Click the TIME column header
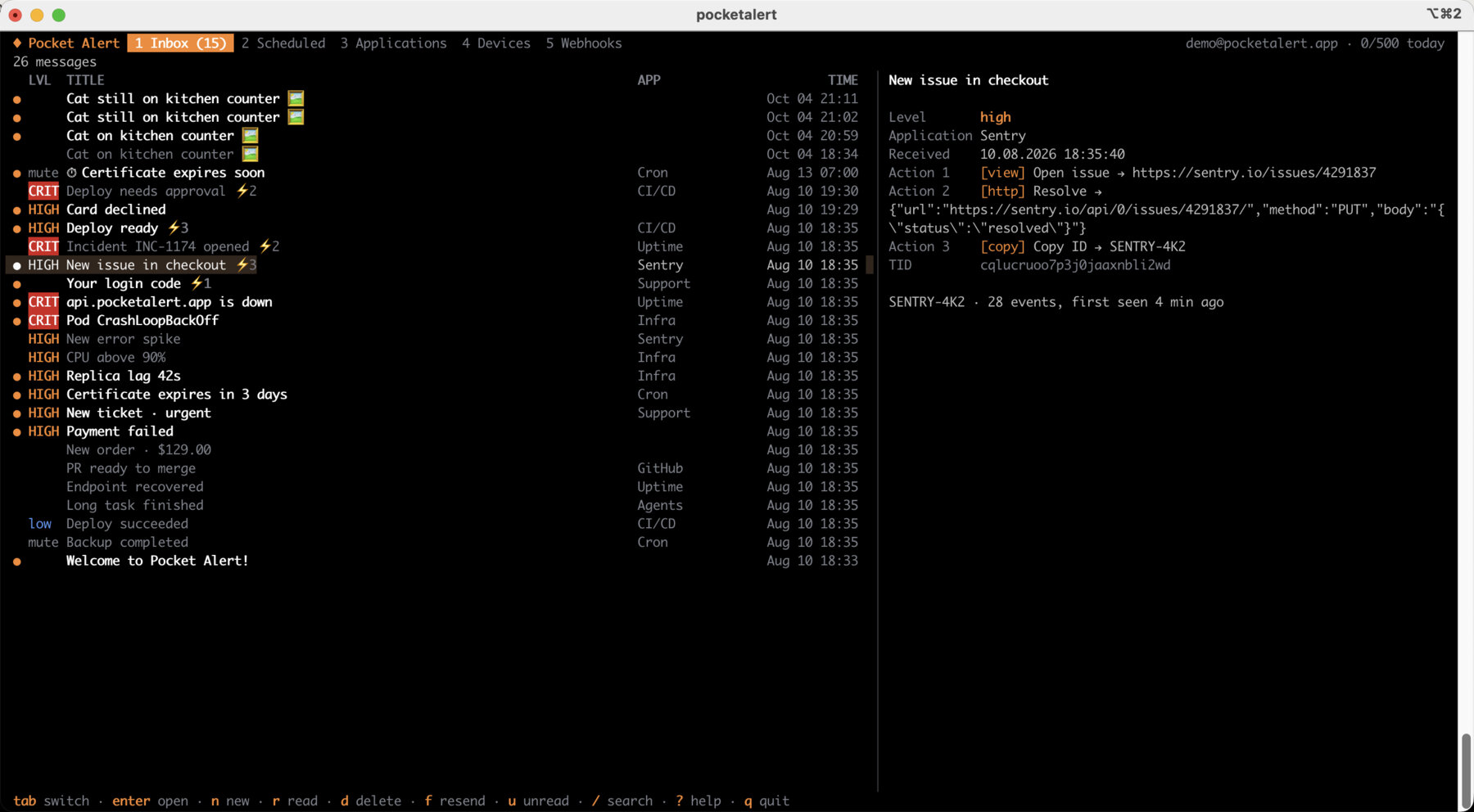This screenshot has width=1474, height=812. click(843, 80)
